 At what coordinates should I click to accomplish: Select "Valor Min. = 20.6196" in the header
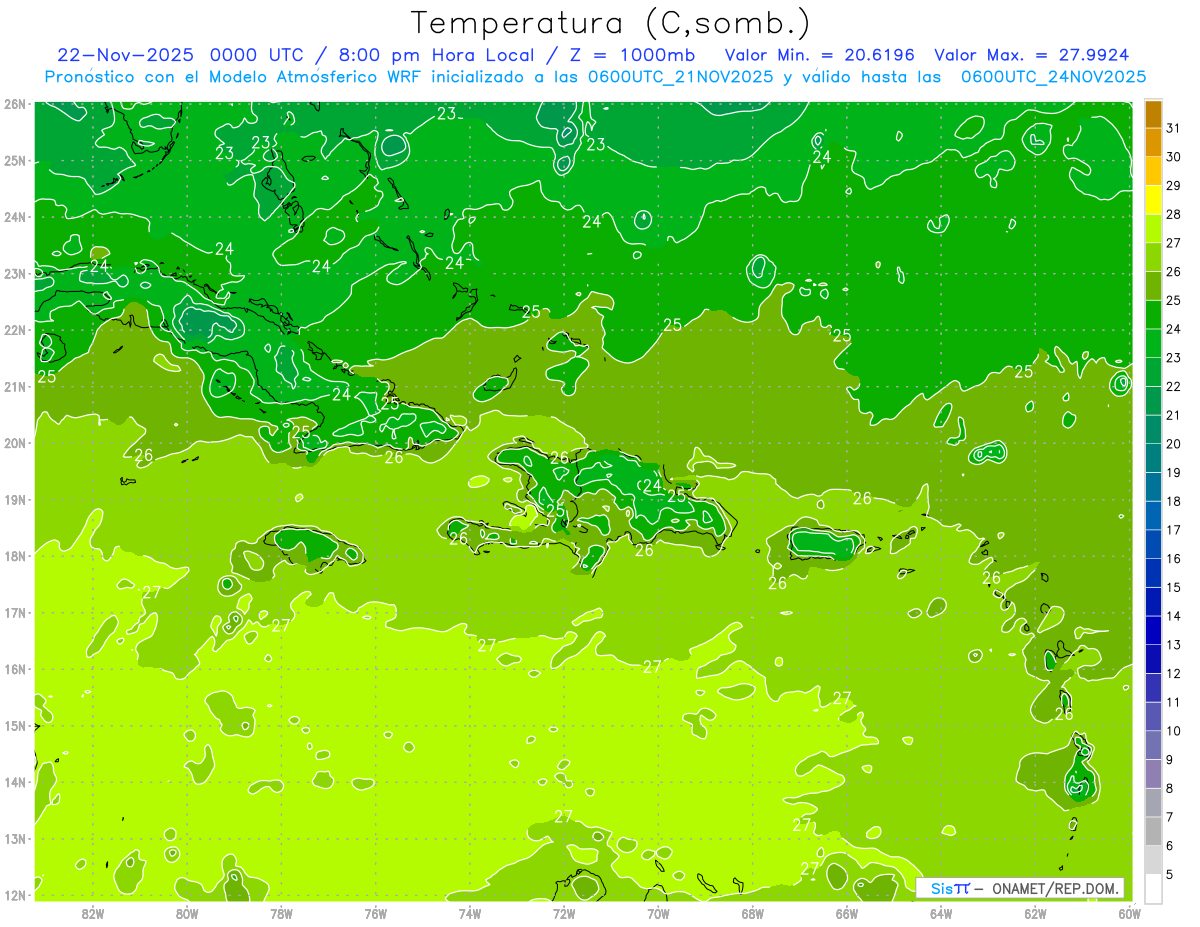click(820, 55)
